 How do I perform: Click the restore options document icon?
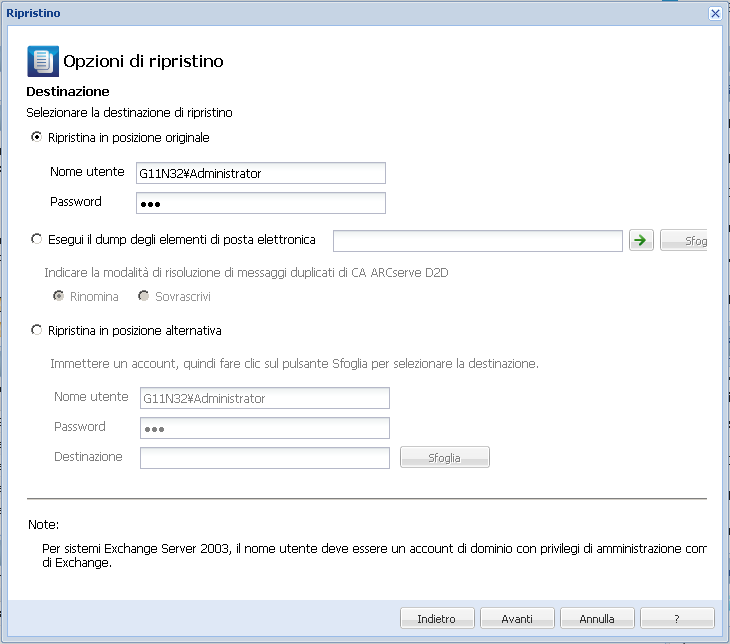42,61
